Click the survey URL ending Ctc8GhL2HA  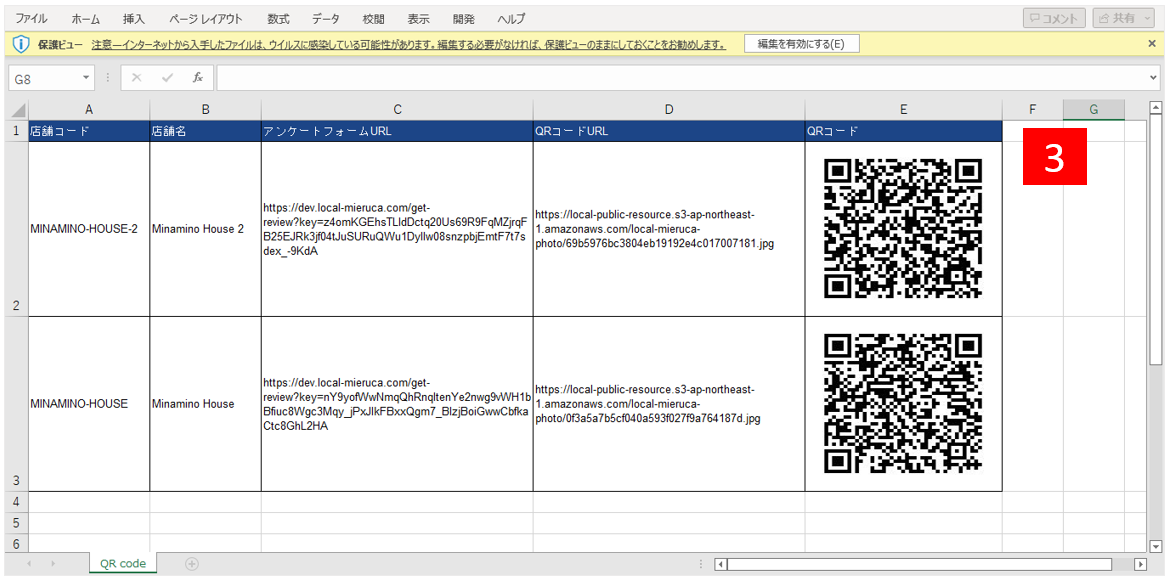tap(397, 404)
